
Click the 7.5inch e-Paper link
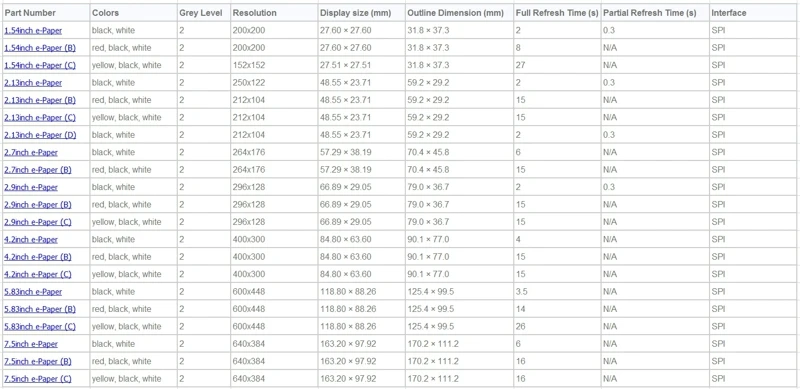tap(31, 344)
